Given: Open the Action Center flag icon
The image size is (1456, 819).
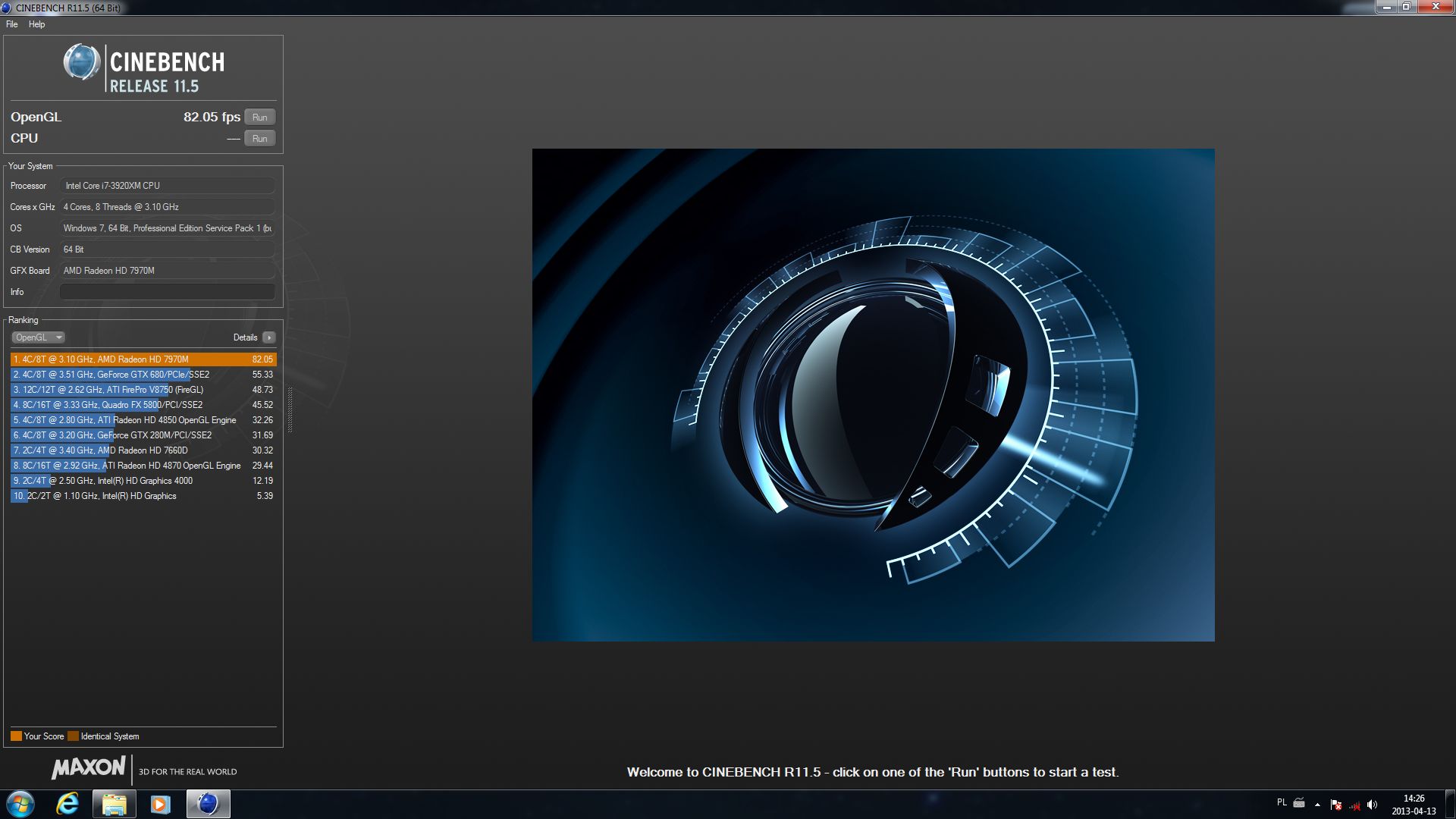Looking at the screenshot, I should click(1336, 805).
